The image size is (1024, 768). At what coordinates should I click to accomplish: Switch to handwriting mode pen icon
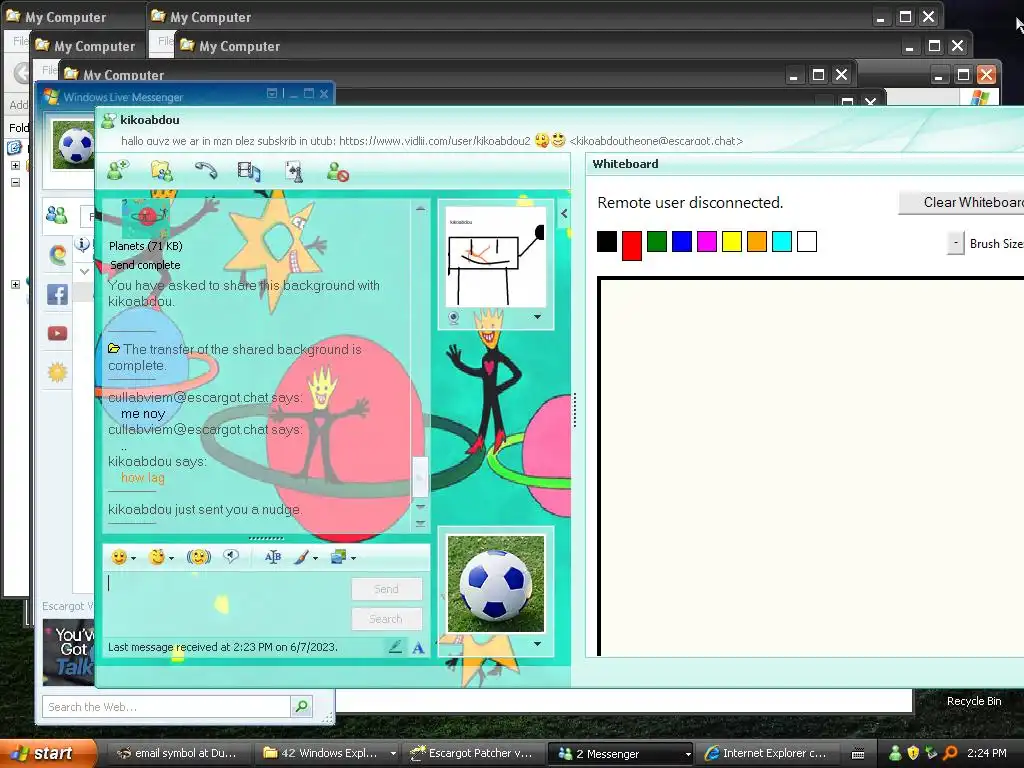pyautogui.click(x=395, y=647)
